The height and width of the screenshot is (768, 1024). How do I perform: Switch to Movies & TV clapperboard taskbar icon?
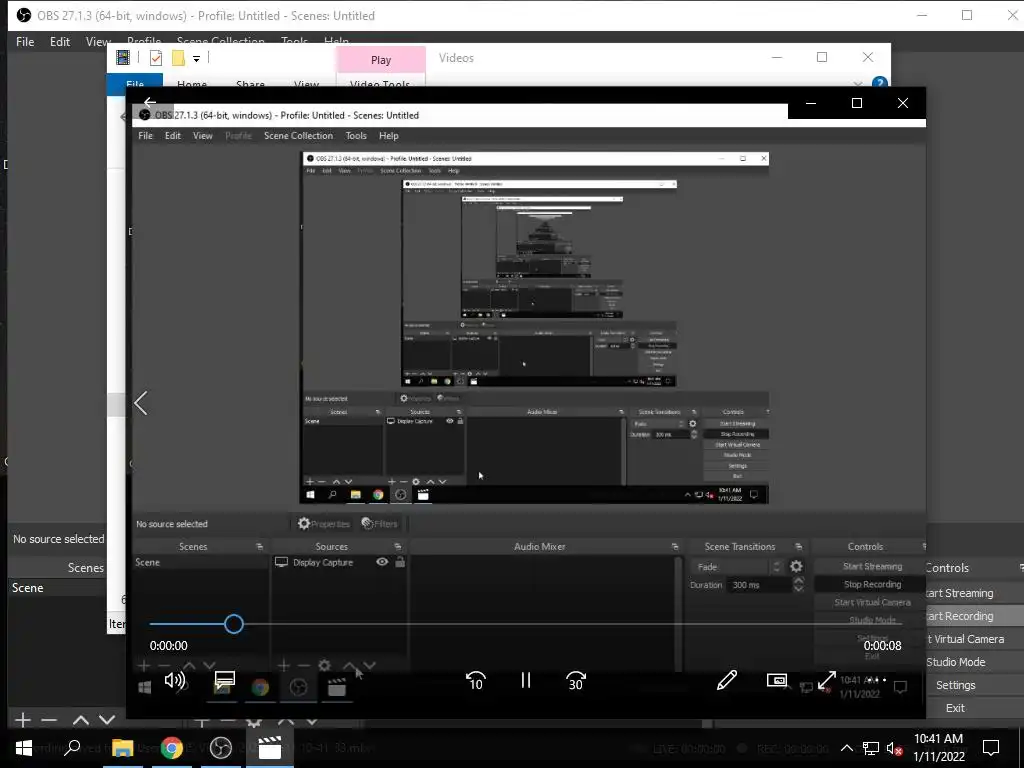pyautogui.click(x=269, y=748)
